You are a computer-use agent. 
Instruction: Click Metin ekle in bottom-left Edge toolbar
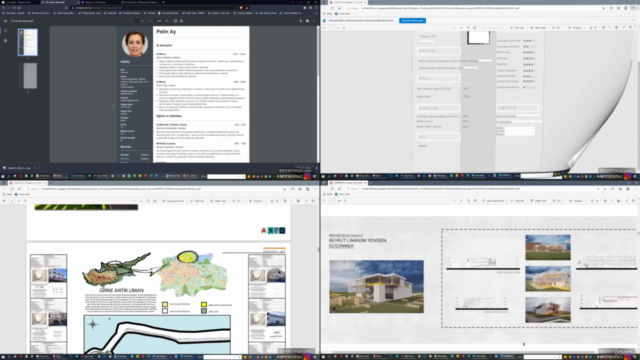coord(218,201)
